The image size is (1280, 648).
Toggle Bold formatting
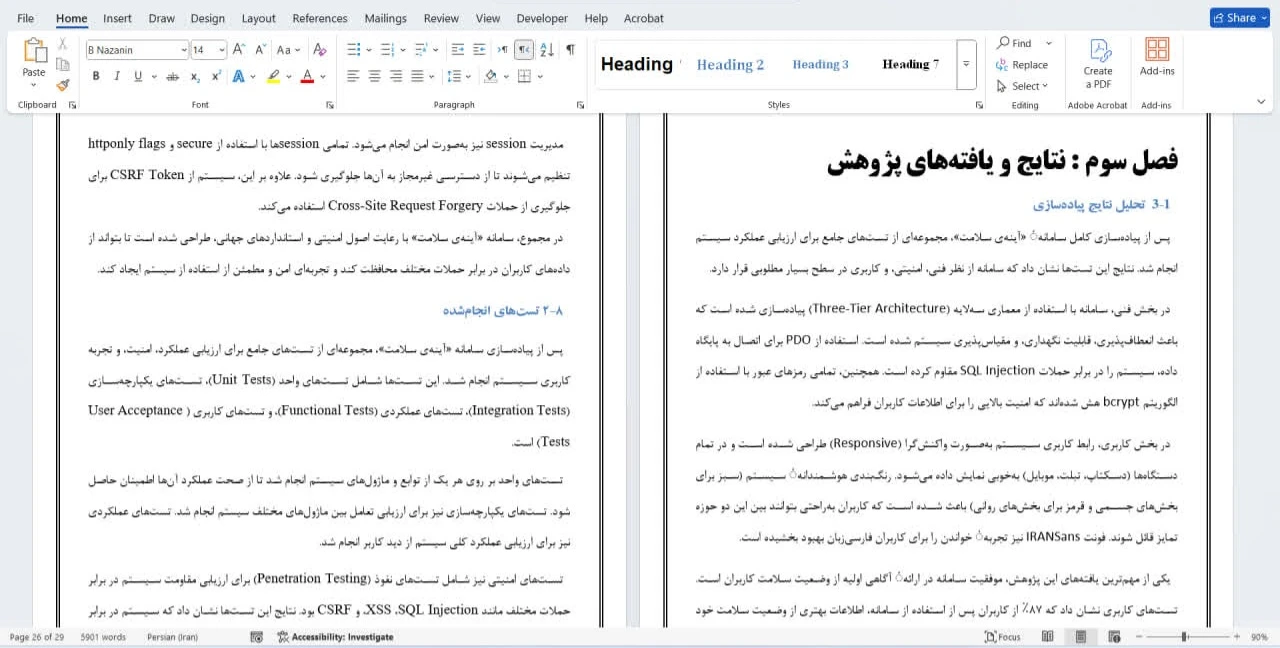pyautogui.click(x=96, y=76)
